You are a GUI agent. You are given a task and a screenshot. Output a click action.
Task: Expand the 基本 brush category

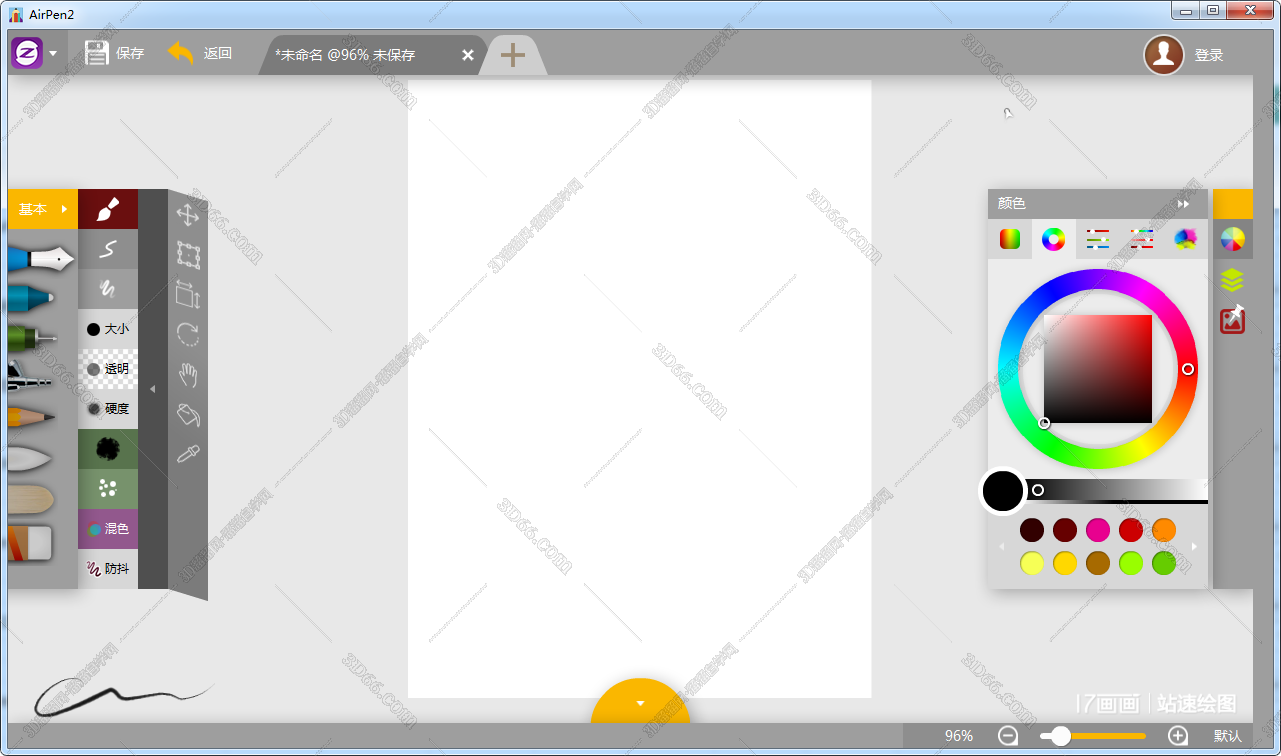click(42, 209)
